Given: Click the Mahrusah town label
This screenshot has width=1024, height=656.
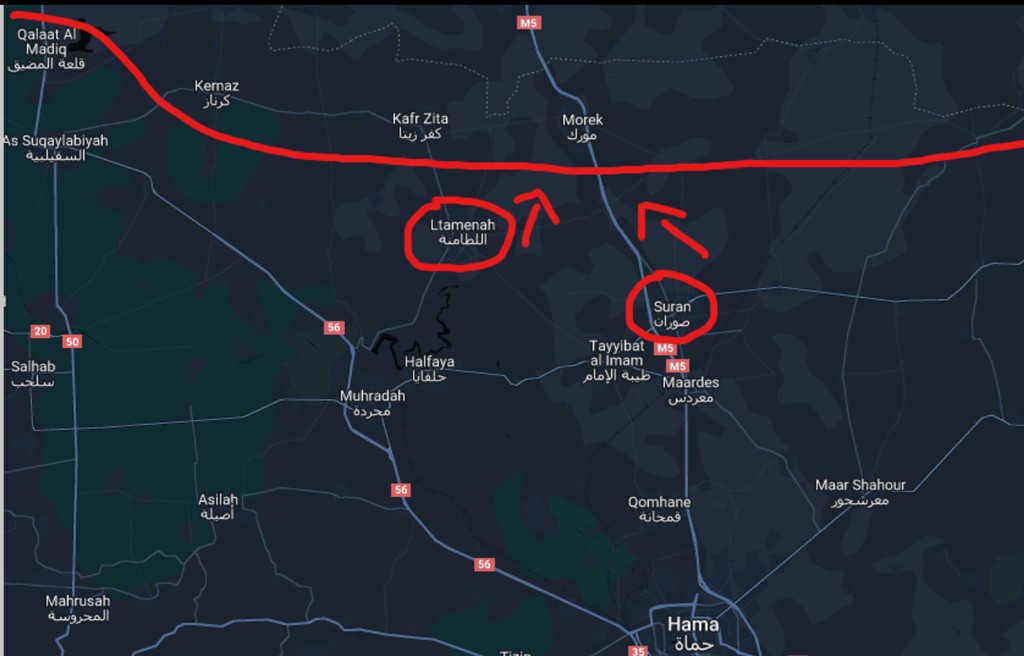Looking at the screenshot, I should coord(78,608).
